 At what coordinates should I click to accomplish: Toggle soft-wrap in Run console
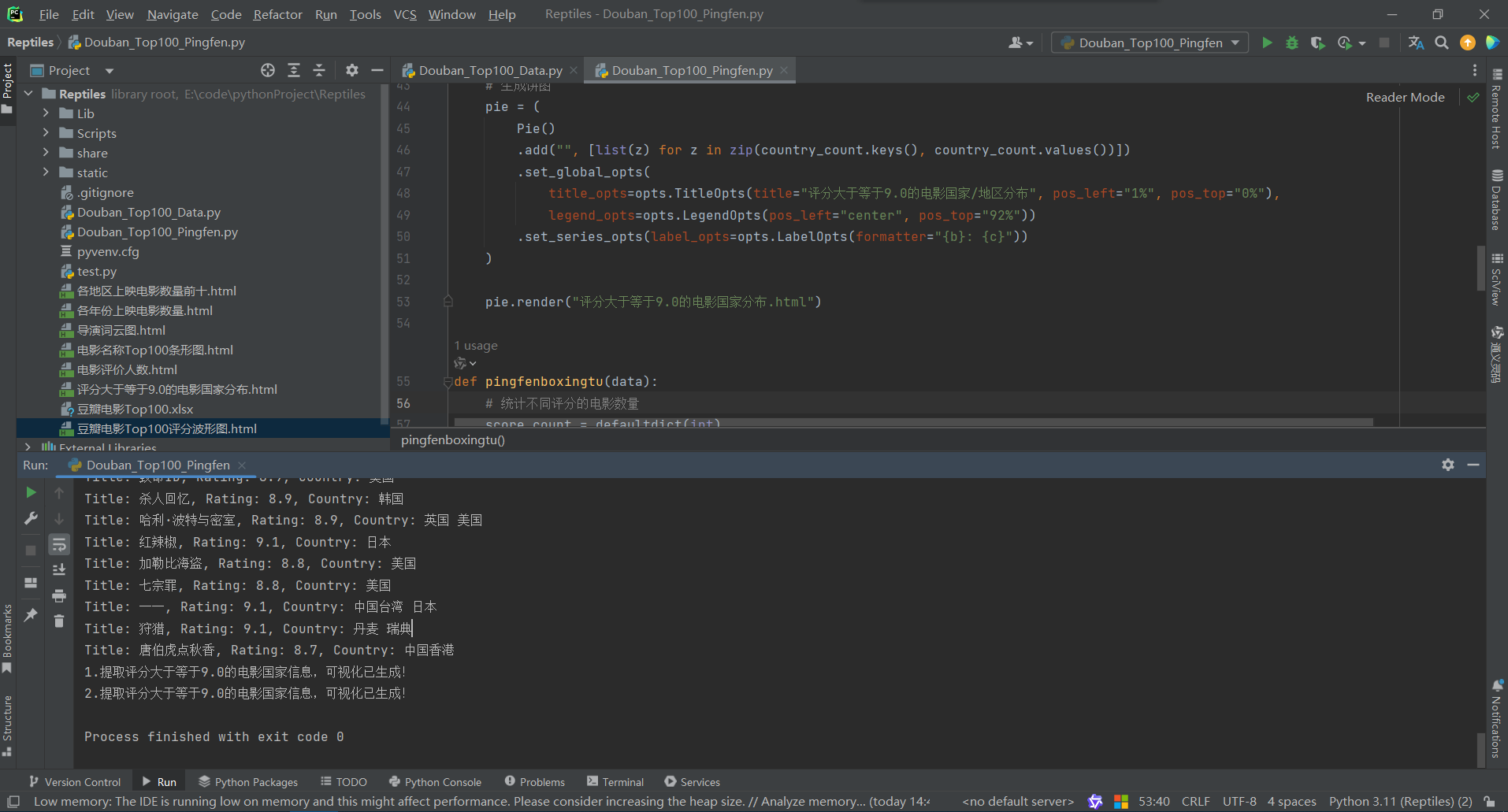point(59,544)
